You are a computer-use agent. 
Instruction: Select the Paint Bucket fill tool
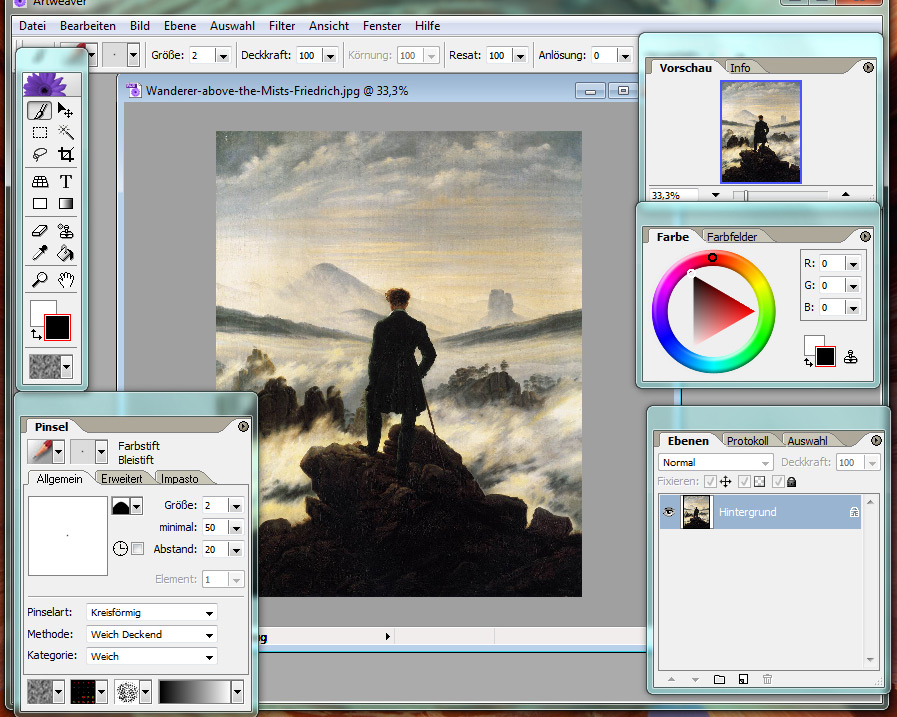click(66, 252)
